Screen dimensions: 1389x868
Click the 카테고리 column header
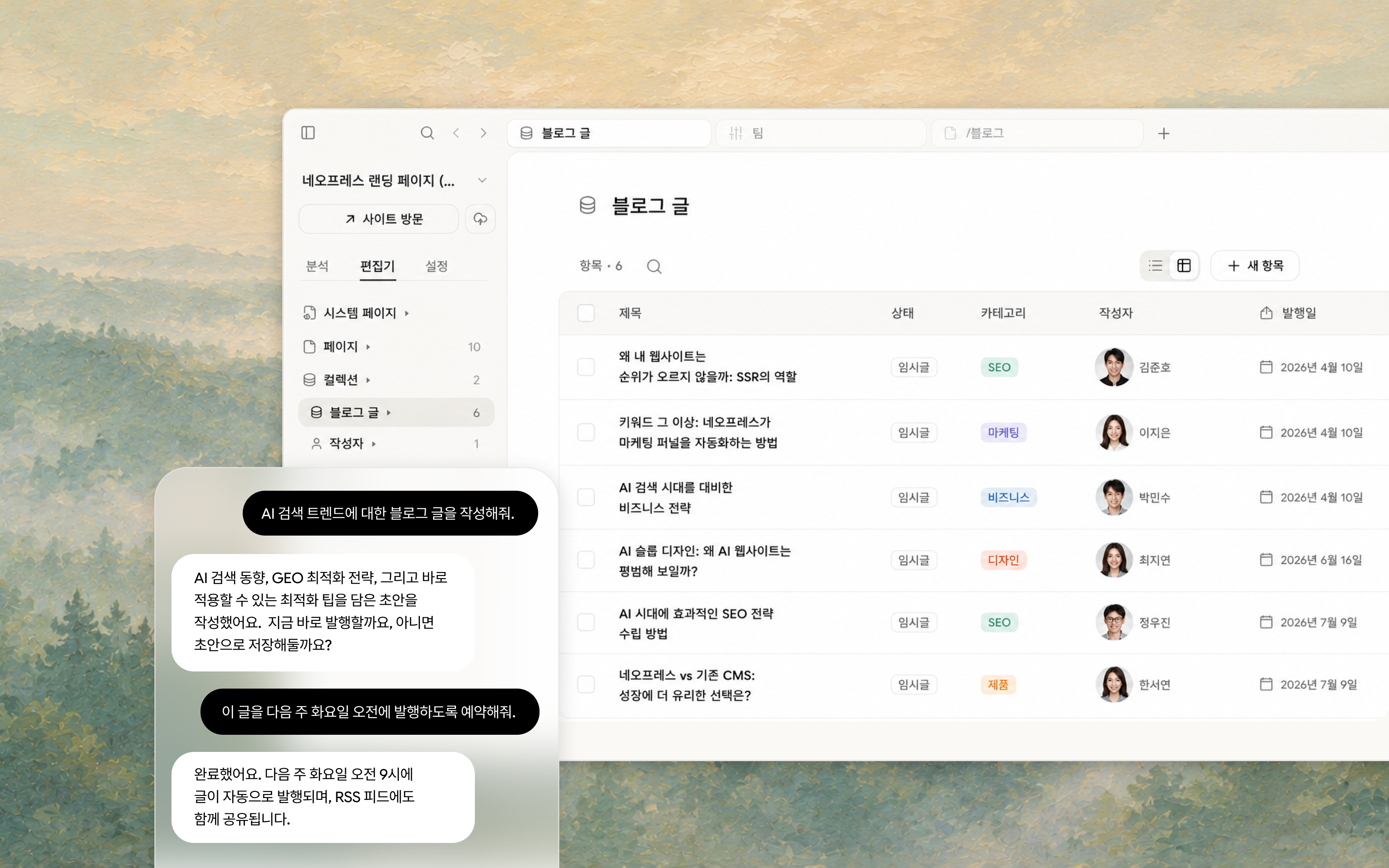coord(1003,313)
